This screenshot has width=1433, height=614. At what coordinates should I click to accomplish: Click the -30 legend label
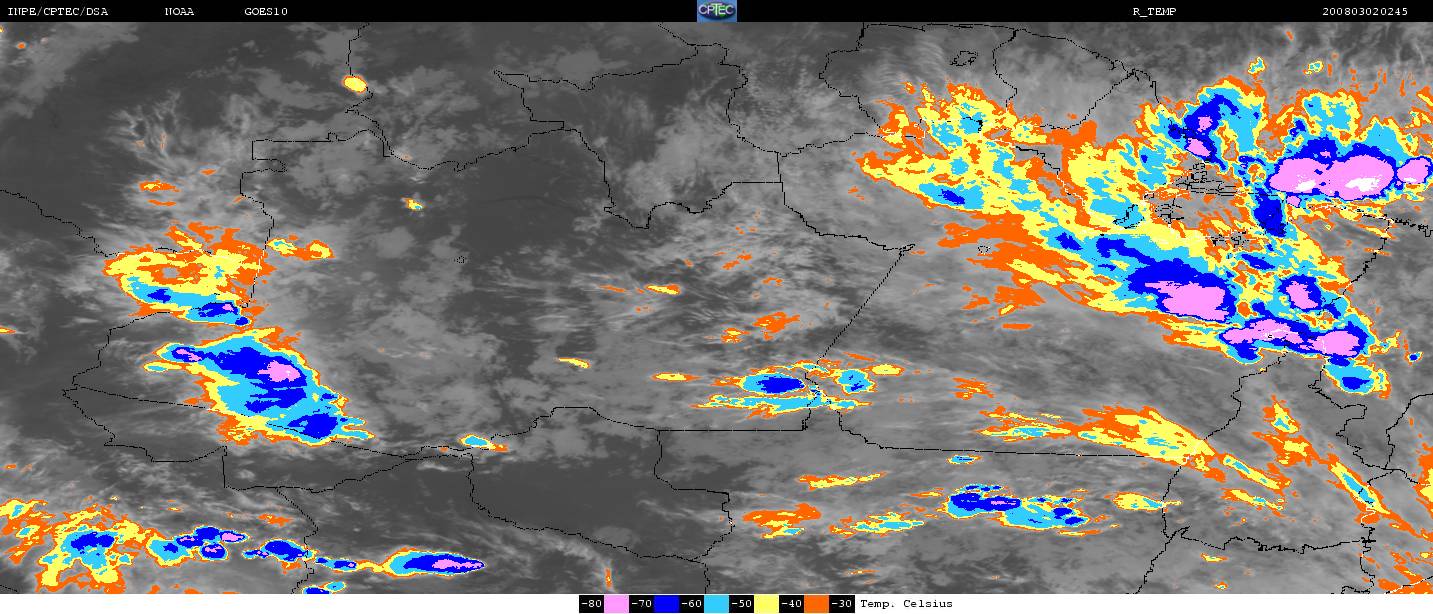[842, 604]
